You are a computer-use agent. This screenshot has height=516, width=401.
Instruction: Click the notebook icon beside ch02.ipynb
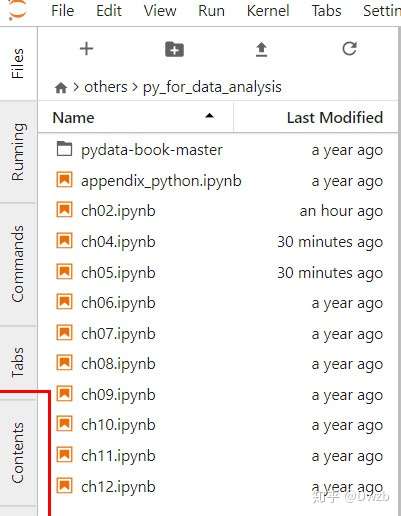coord(64,210)
